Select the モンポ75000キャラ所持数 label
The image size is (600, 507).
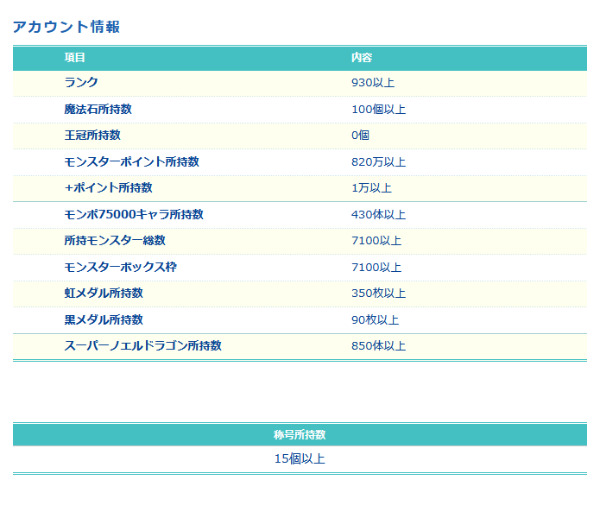tap(134, 214)
